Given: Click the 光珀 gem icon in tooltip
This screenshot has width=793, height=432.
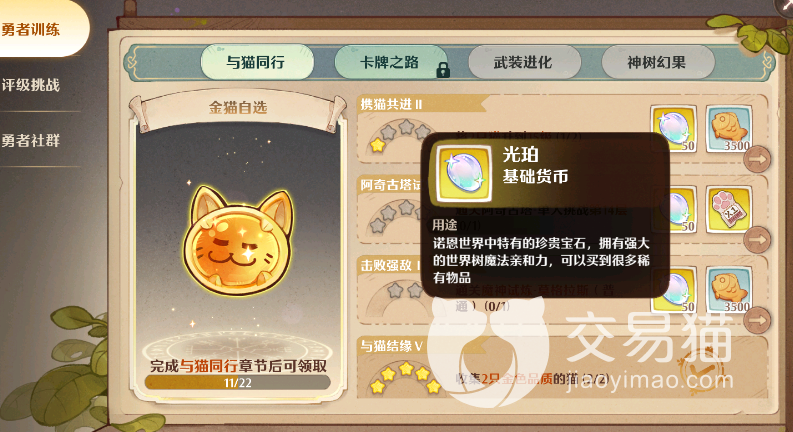Looking at the screenshot, I should [464, 174].
